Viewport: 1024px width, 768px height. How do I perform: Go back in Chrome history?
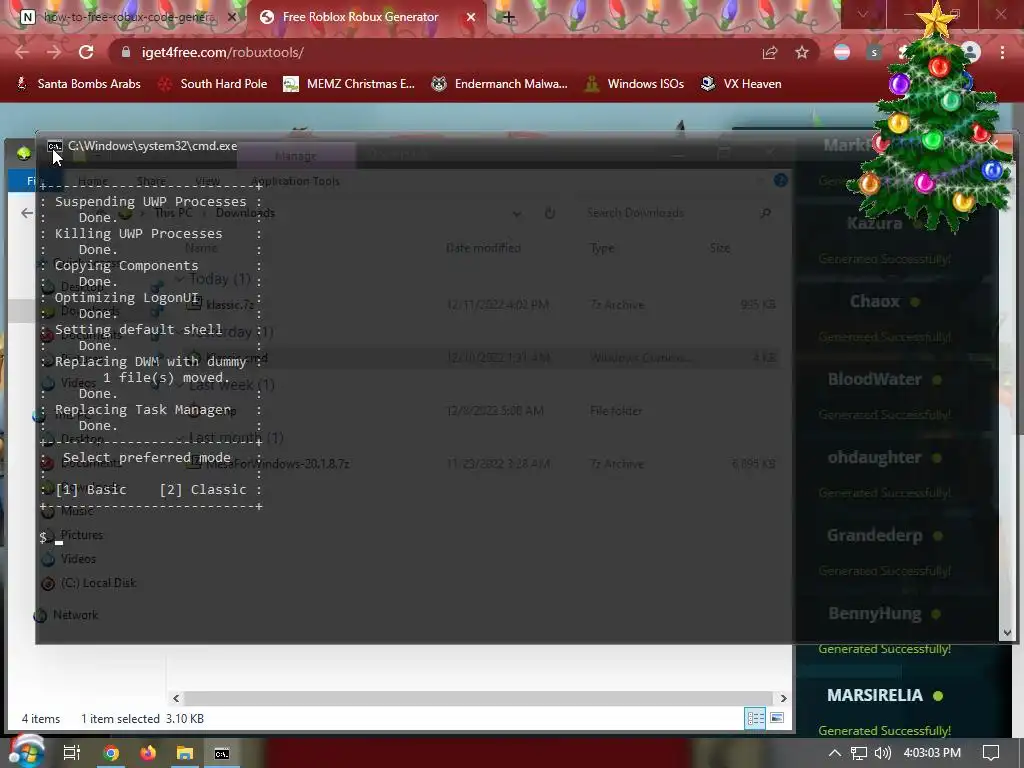(x=22, y=52)
